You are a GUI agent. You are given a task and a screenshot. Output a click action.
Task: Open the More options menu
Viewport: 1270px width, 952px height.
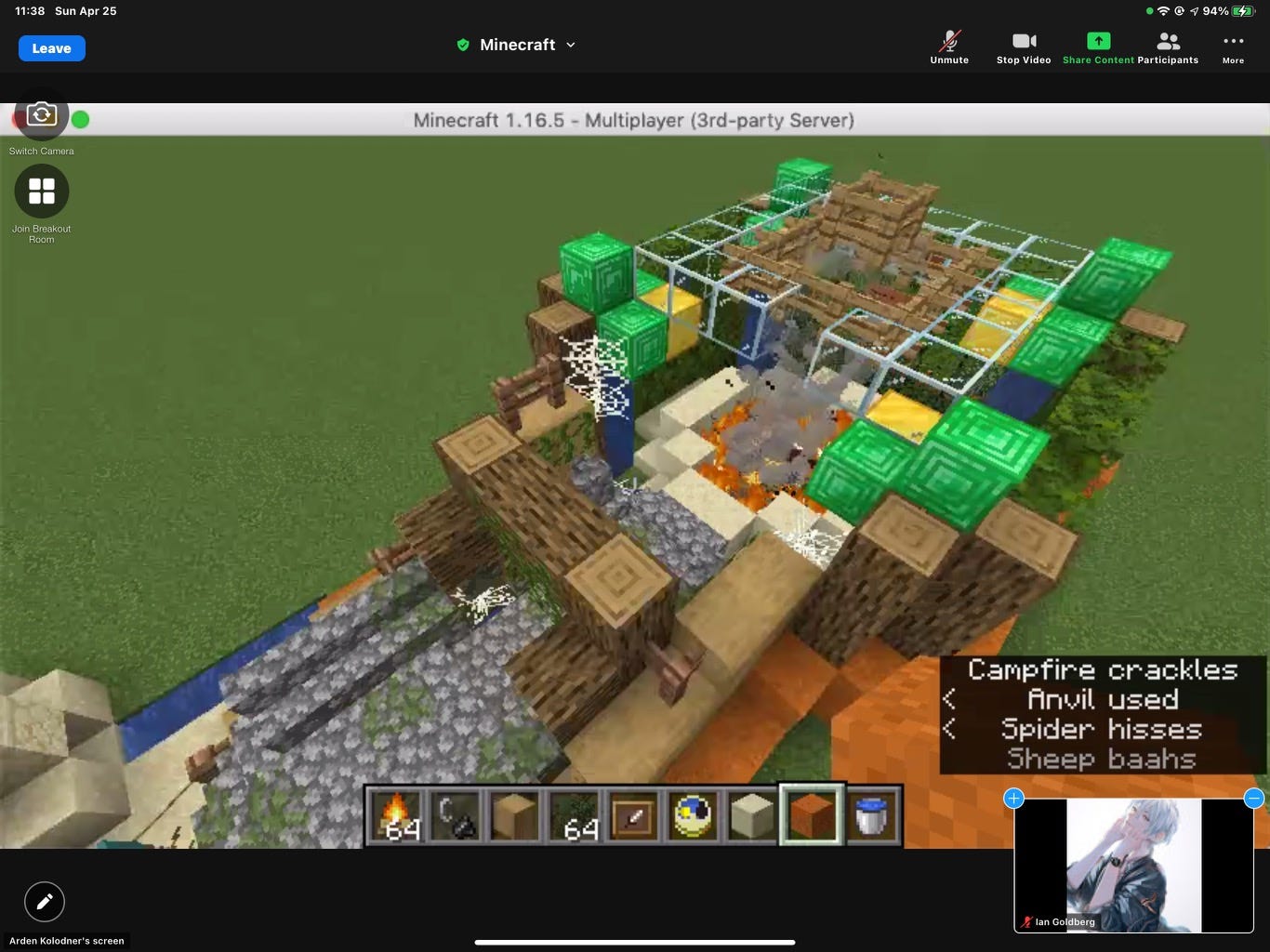[1233, 47]
